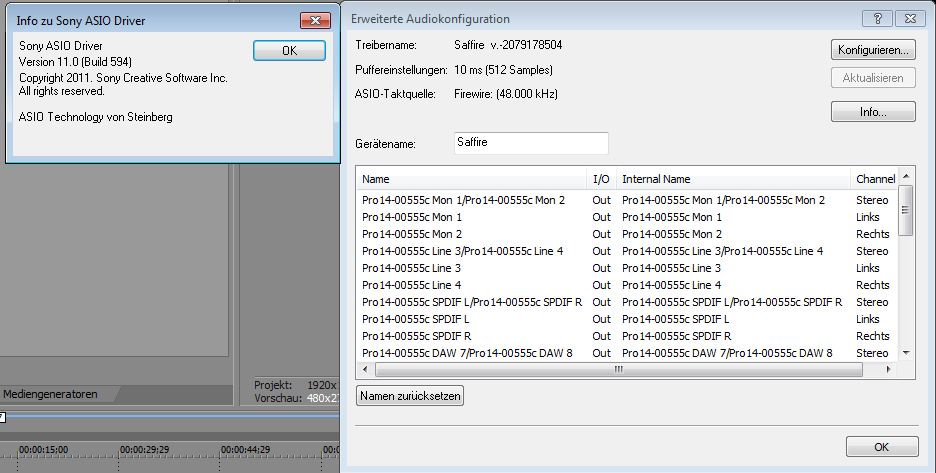936x473 pixels.
Task: Click the Version 11.0 (Build 594) text
Action: (75, 62)
